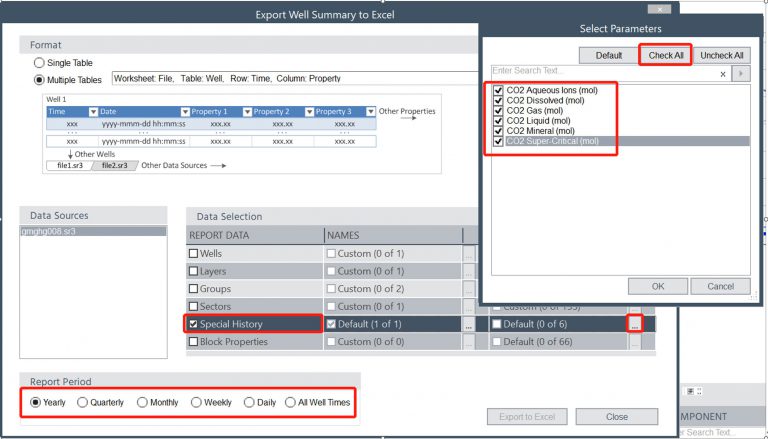
Task: Click the search next arrow button
Action: coord(741,73)
